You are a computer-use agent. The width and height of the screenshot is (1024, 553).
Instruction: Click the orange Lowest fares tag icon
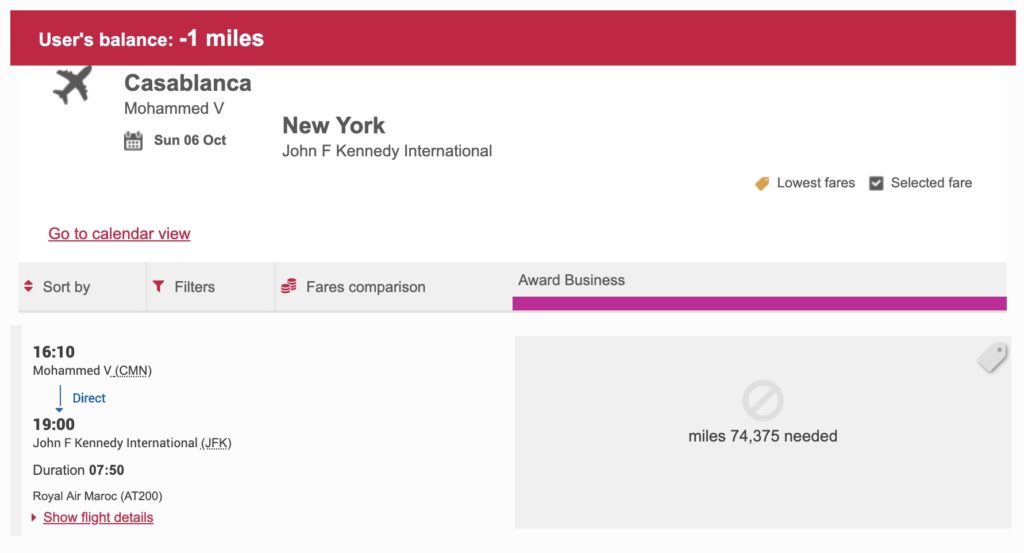pos(762,183)
